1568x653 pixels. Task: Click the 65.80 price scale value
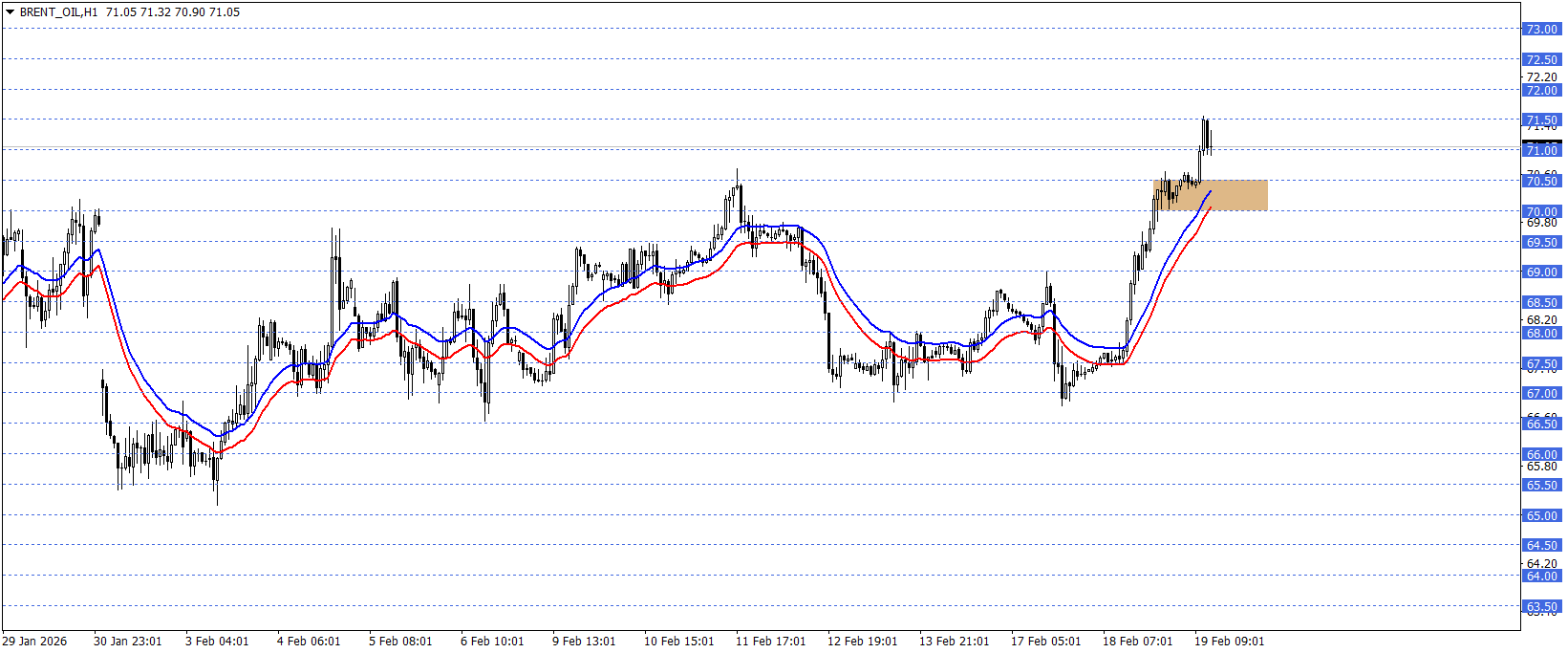click(1541, 466)
